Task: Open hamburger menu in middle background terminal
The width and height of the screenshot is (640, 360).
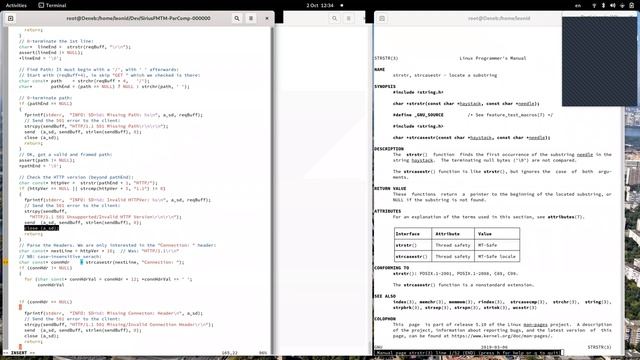Action: coord(349,18)
